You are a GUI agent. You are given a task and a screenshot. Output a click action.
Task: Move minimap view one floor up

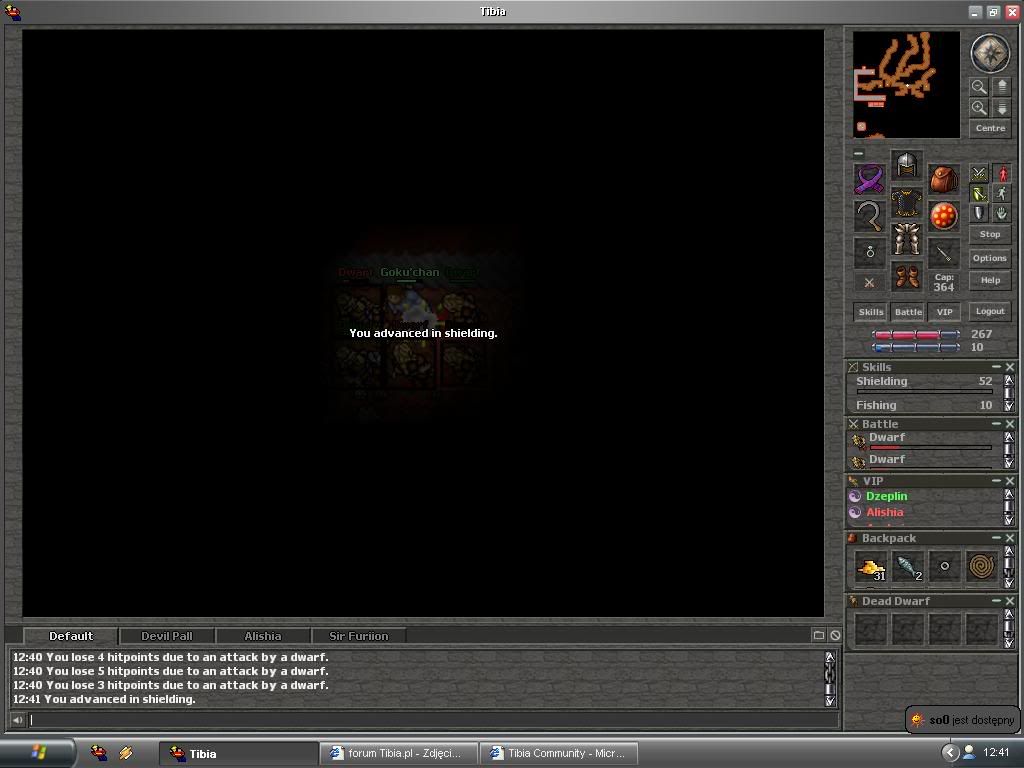pyautogui.click(x=1002, y=87)
